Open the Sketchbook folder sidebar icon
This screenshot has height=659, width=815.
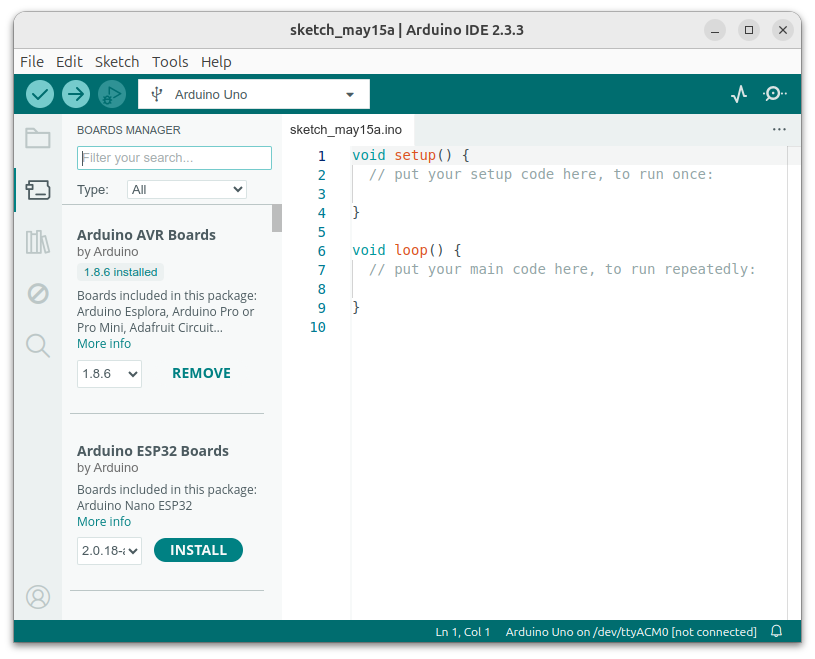(x=38, y=138)
